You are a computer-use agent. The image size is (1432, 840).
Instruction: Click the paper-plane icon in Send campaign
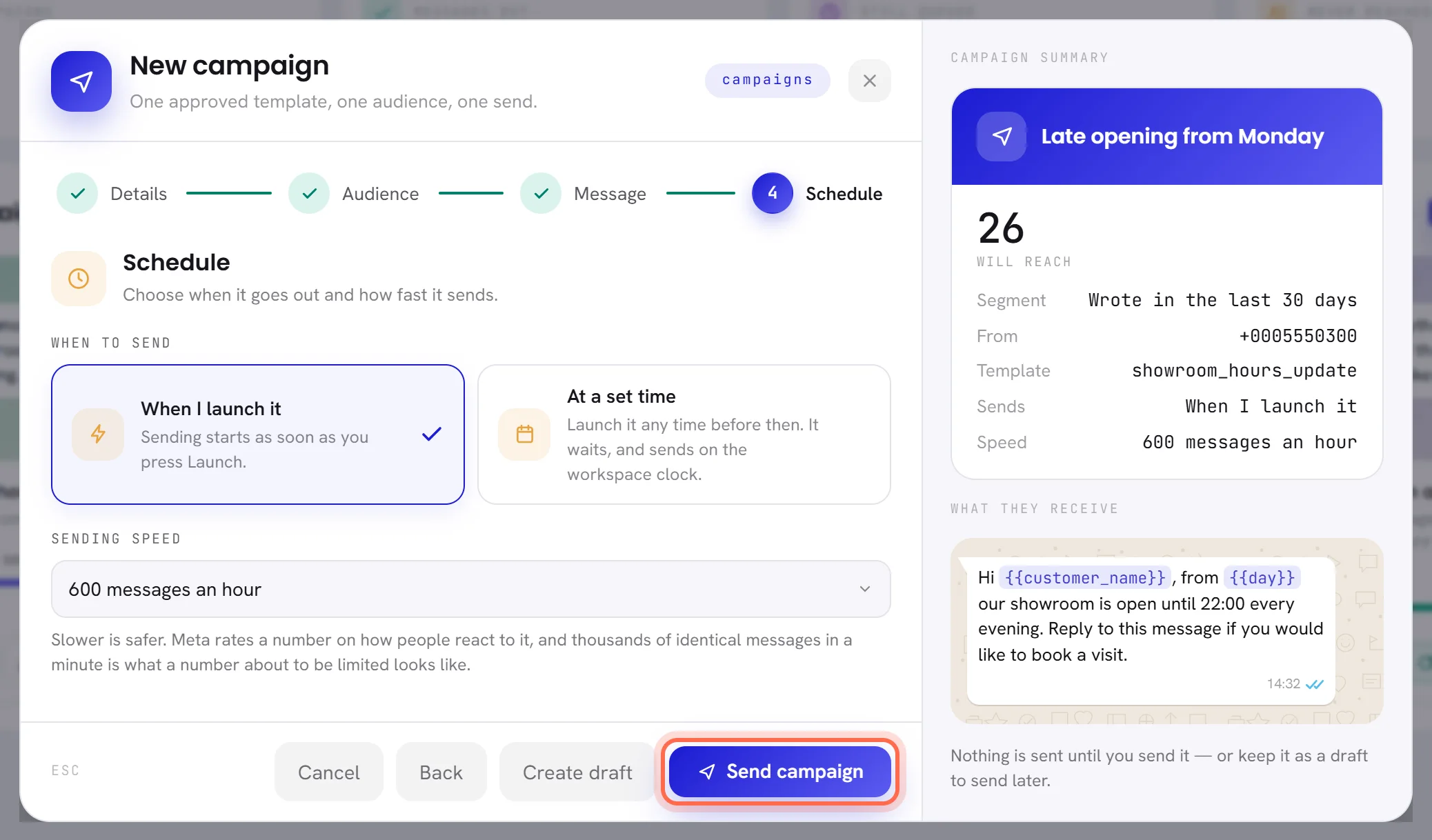point(706,772)
